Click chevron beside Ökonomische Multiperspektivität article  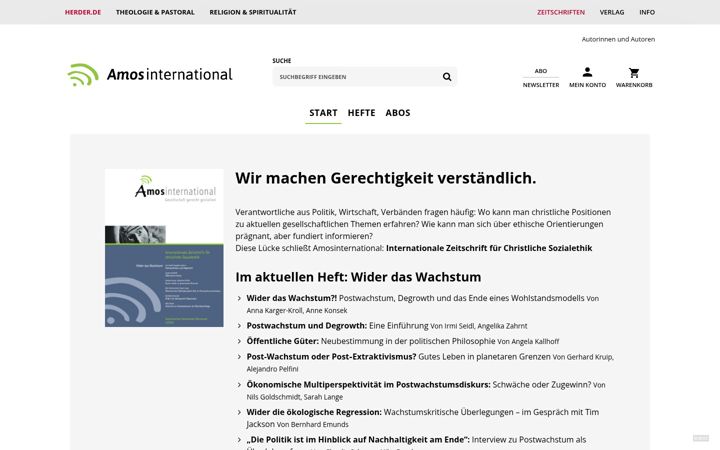click(x=239, y=385)
